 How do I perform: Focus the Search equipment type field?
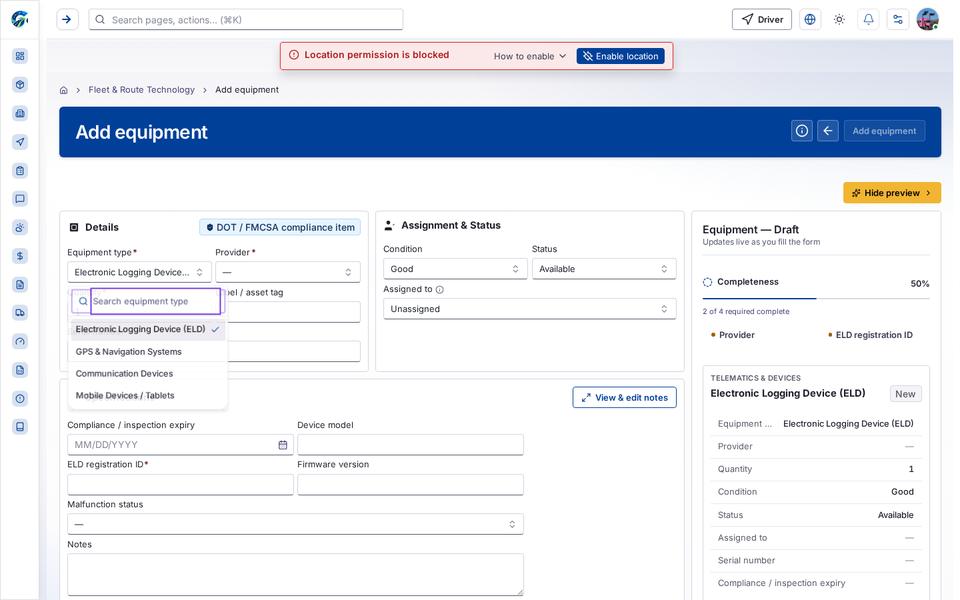point(156,302)
